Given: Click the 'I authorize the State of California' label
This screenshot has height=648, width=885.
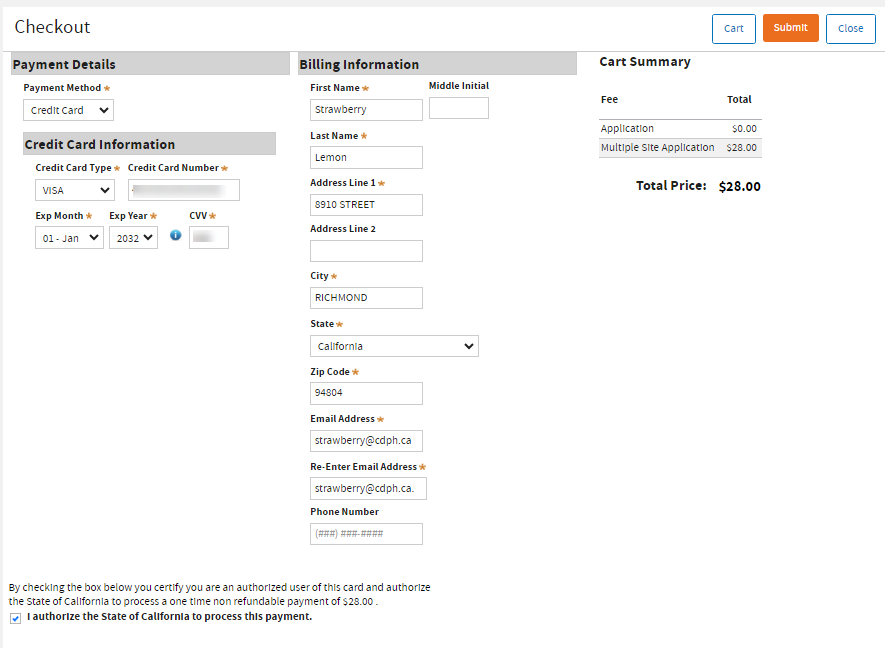Looking at the screenshot, I should pyautogui.click(x=169, y=616).
